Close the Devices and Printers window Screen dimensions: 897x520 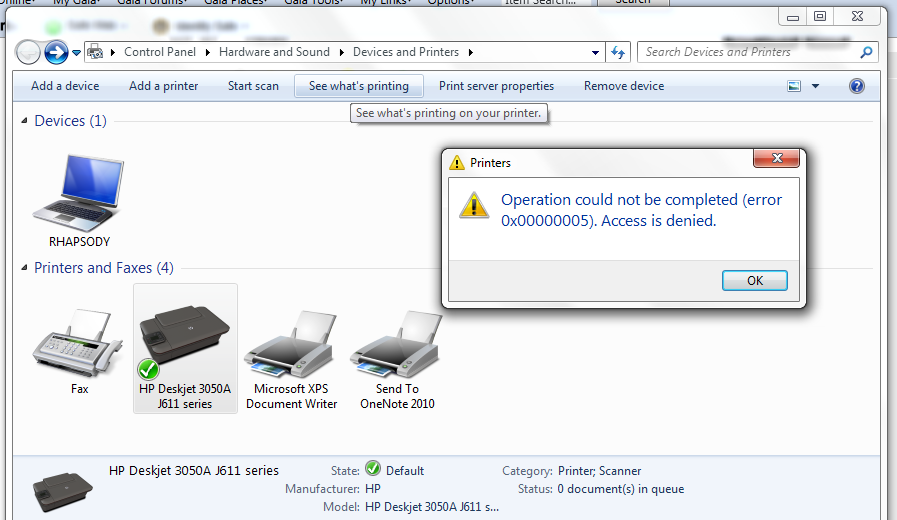tap(857, 17)
